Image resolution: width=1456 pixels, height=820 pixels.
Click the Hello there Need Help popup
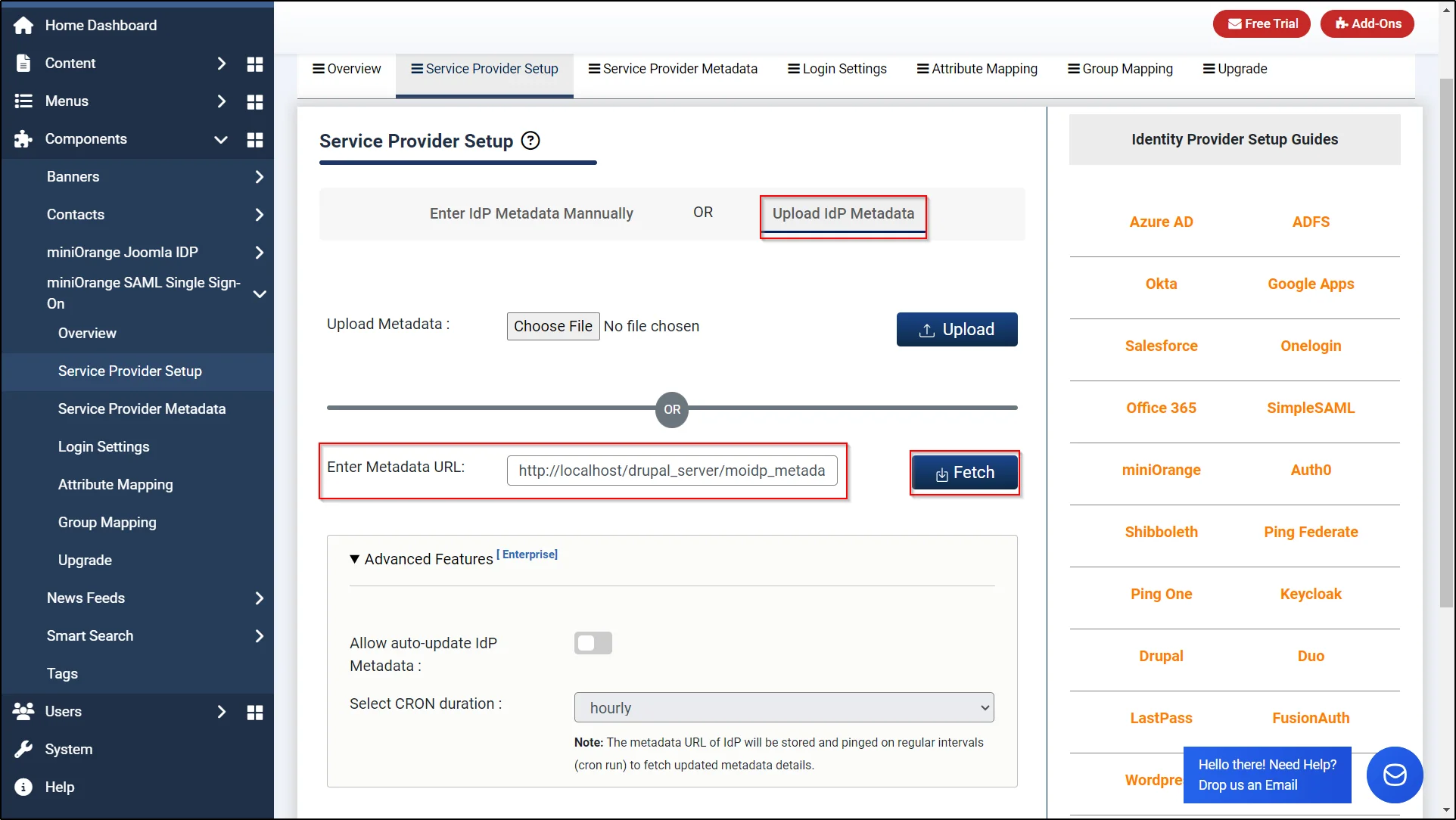pos(1267,775)
